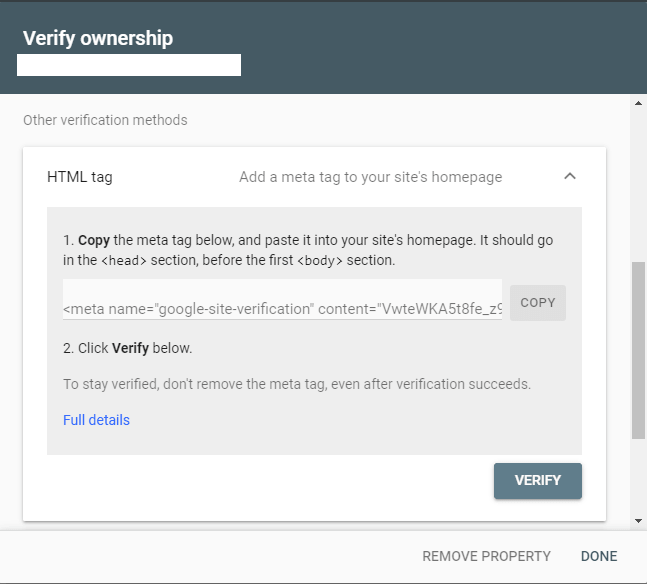The width and height of the screenshot is (647, 584).
Task: Click the <head> code text
Action: click(124, 260)
